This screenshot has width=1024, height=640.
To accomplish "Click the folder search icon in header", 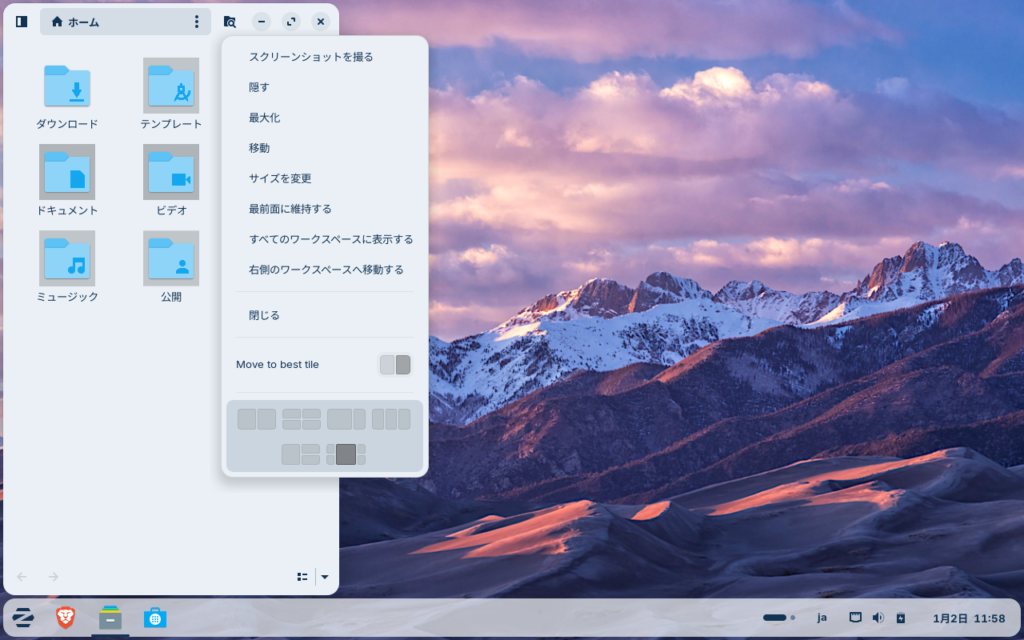I will click(229, 21).
